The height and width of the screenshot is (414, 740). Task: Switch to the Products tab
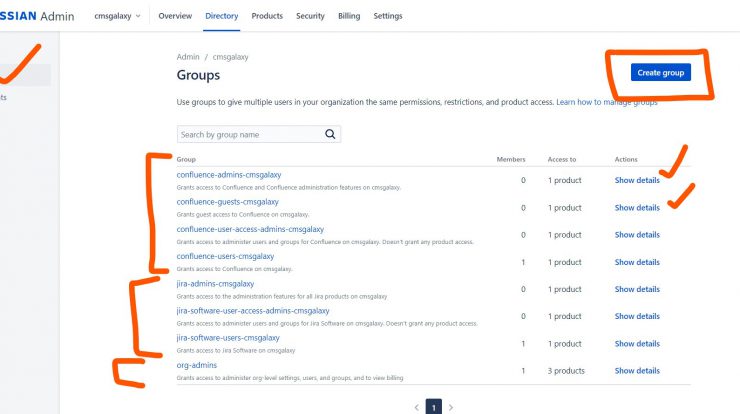coord(267,16)
